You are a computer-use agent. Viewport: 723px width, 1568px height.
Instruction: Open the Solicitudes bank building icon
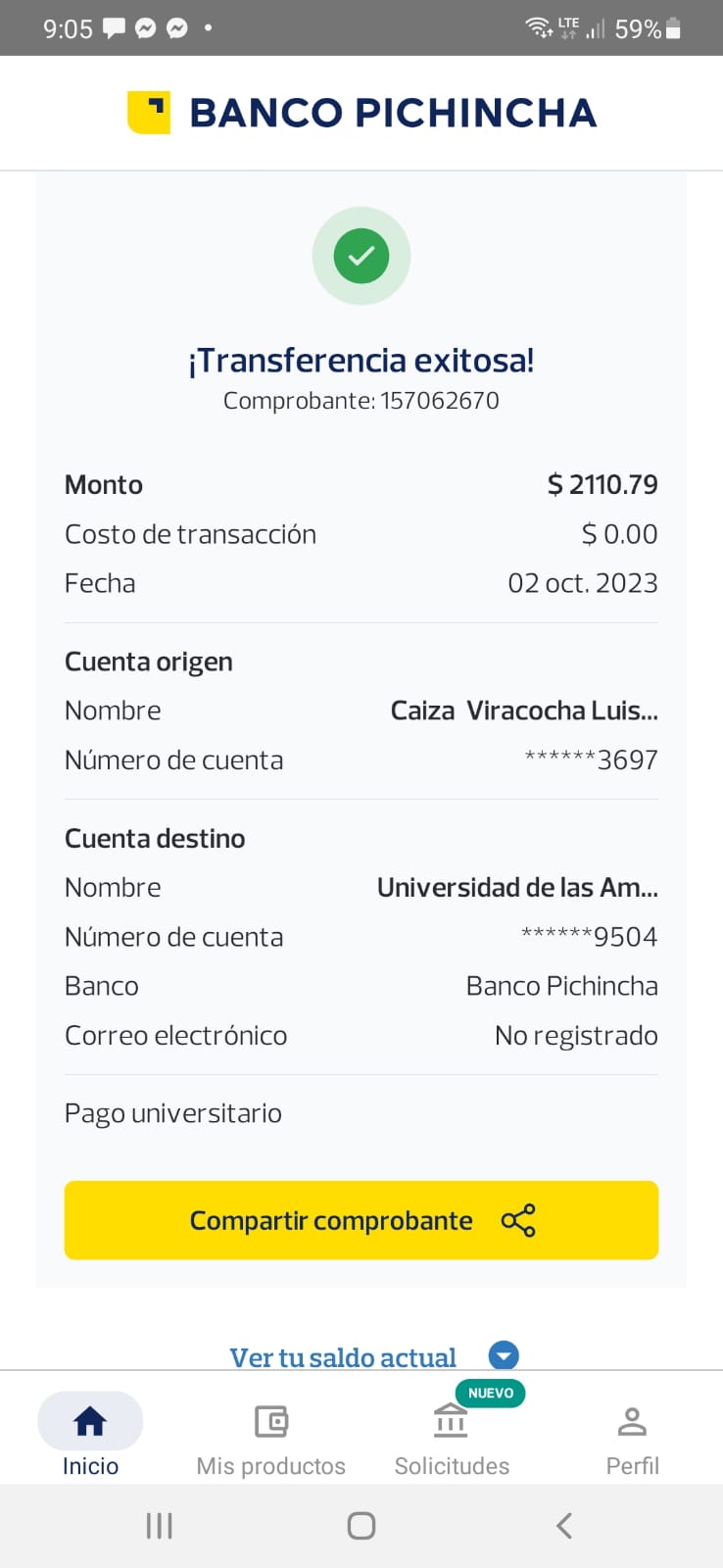pyautogui.click(x=451, y=1420)
